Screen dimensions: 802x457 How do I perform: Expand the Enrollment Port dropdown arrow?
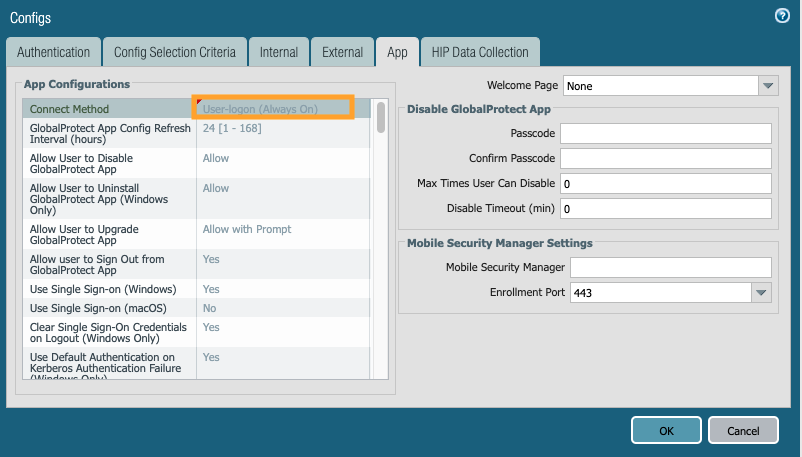[x=761, y=293]
